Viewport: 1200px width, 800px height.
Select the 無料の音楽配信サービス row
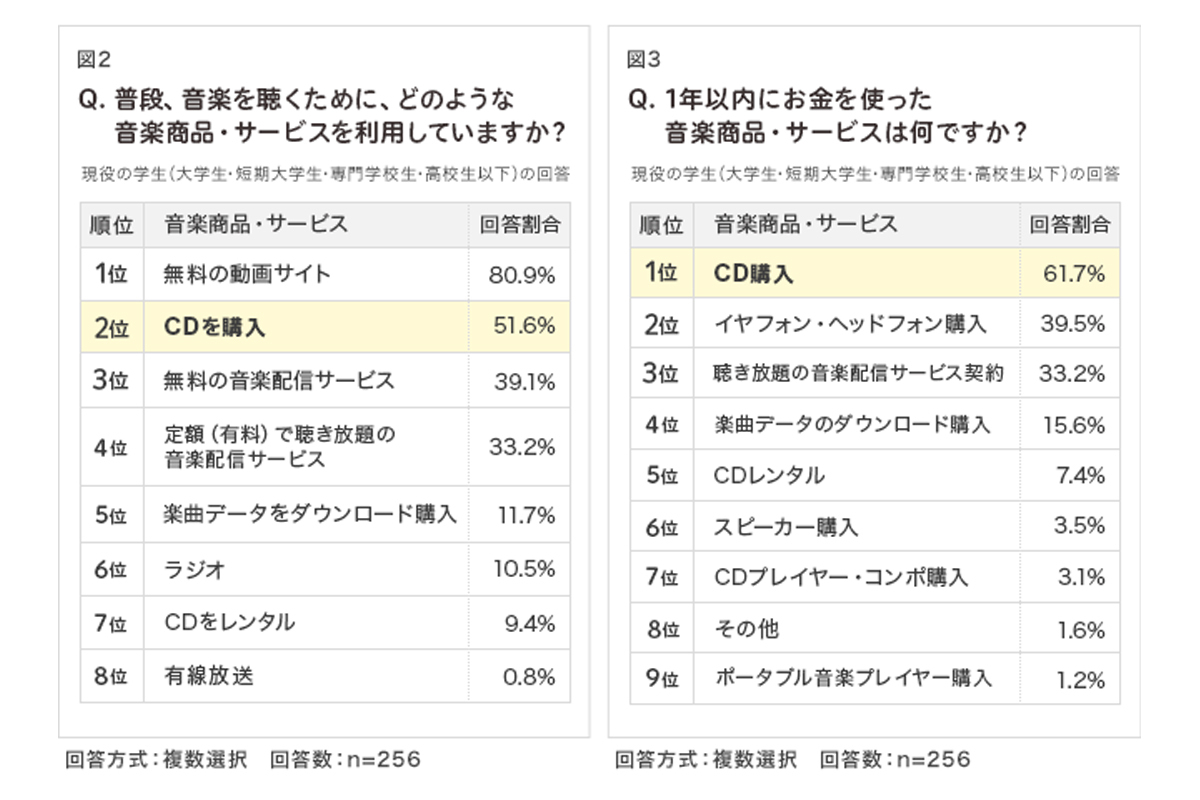tap(325, 380)
